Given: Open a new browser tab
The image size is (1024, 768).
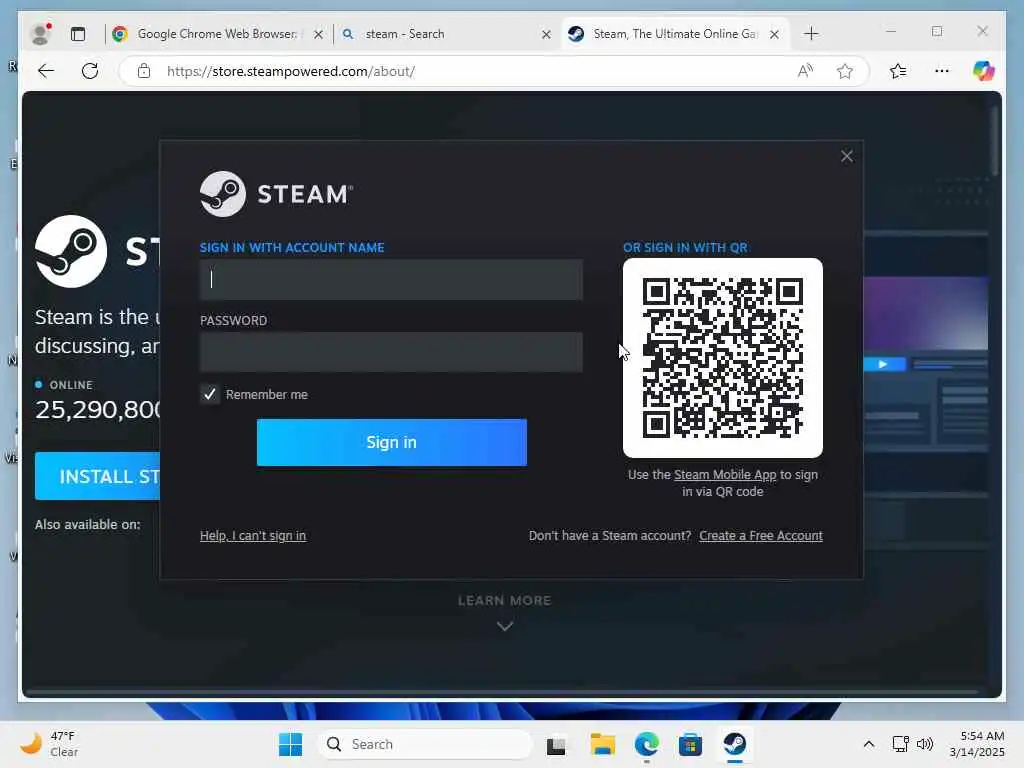Looking at the screenshot, I should click(810, 33).
